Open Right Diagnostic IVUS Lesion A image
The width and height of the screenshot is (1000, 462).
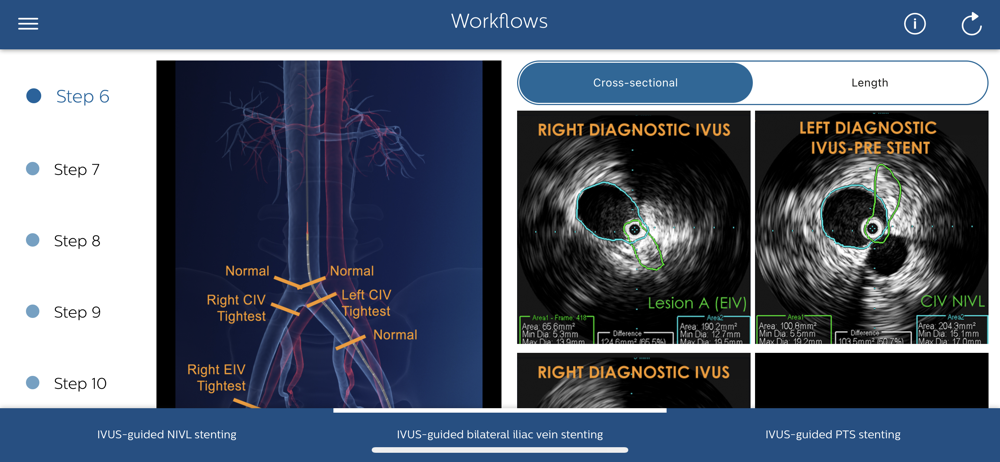633,227
